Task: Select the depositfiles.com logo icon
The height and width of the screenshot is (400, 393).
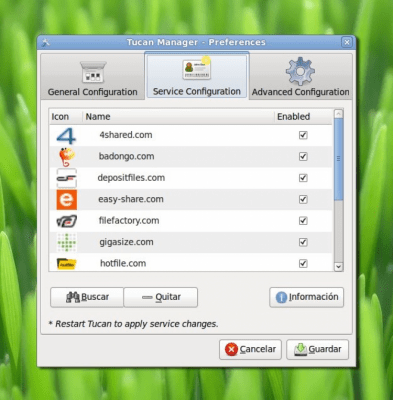Action: coord(66,178)
